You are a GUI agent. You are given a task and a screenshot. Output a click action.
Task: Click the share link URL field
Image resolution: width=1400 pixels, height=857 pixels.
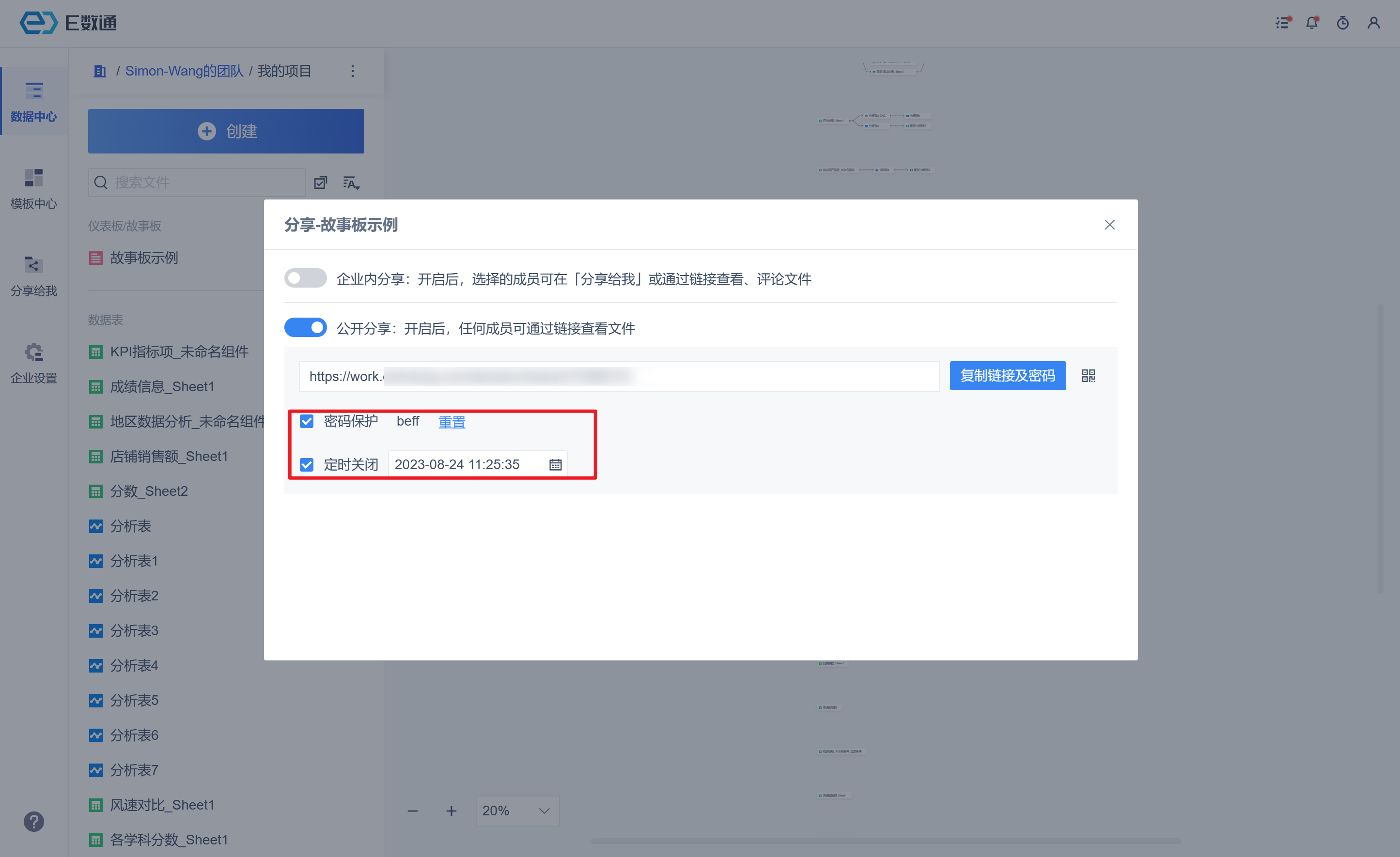tap(619, 376)
